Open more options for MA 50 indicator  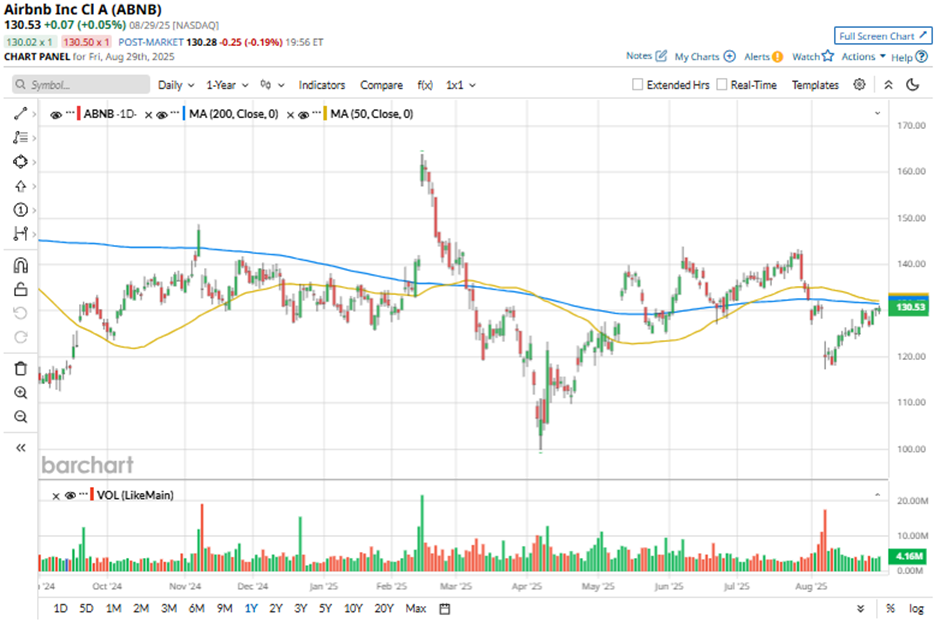(317, 113)
